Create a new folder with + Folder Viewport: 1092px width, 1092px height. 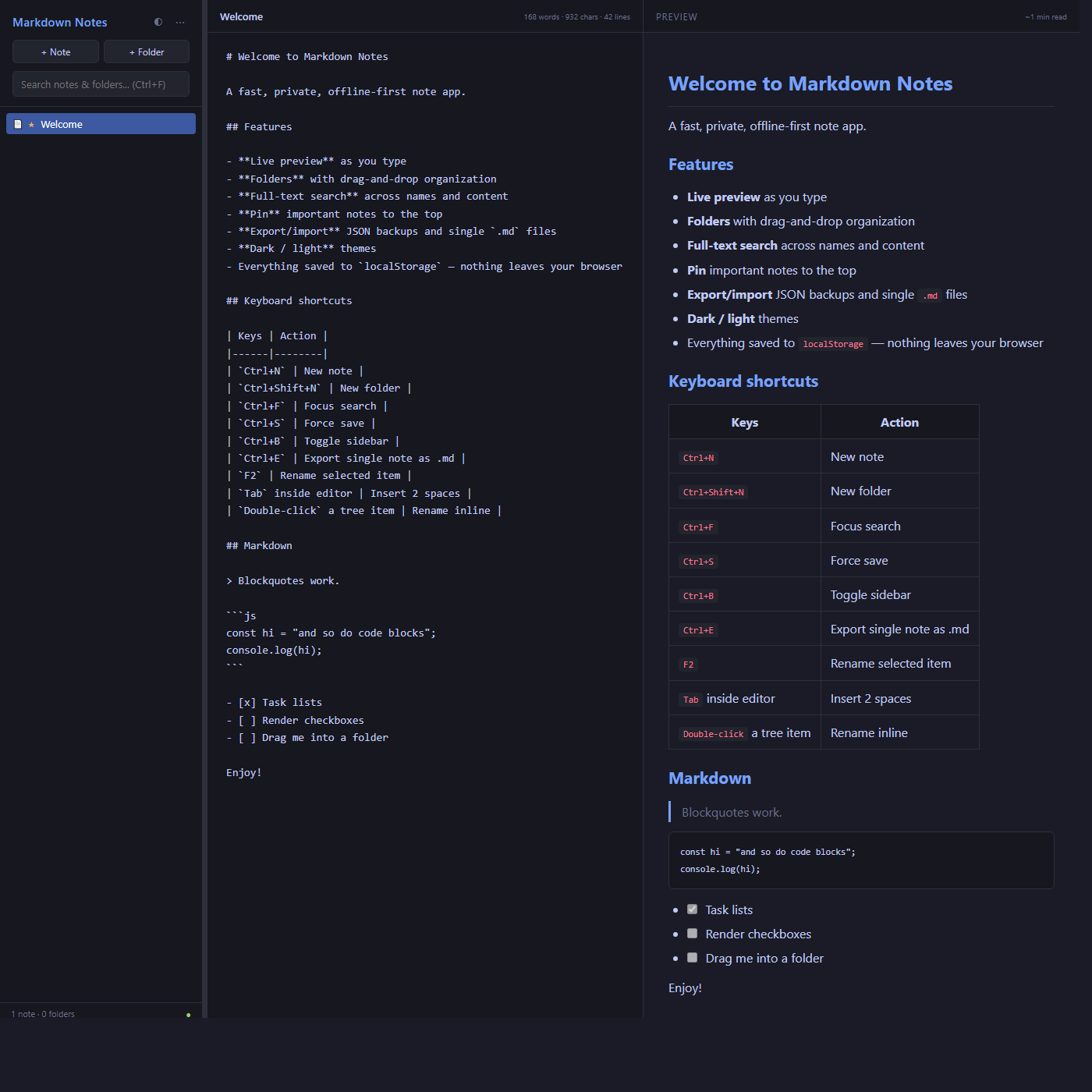click(x=147, y=51)
